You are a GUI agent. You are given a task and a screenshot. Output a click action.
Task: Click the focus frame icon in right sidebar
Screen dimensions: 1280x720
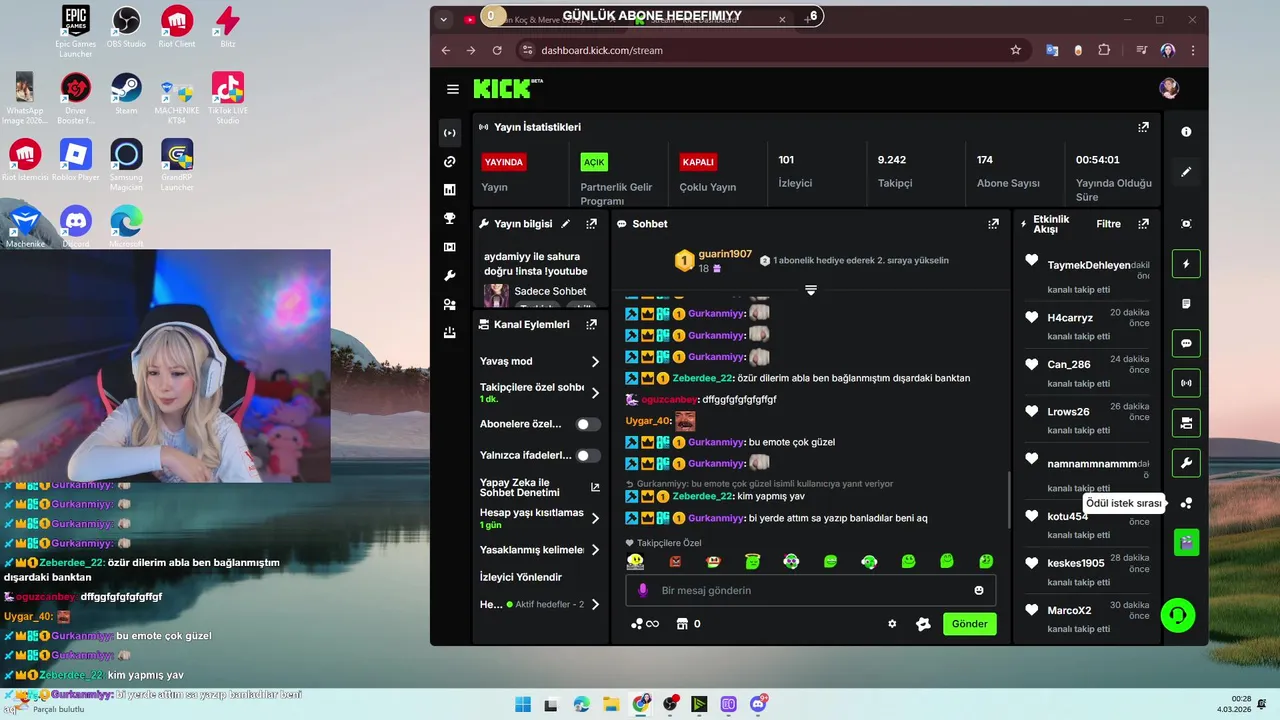tap(1186, 224)
